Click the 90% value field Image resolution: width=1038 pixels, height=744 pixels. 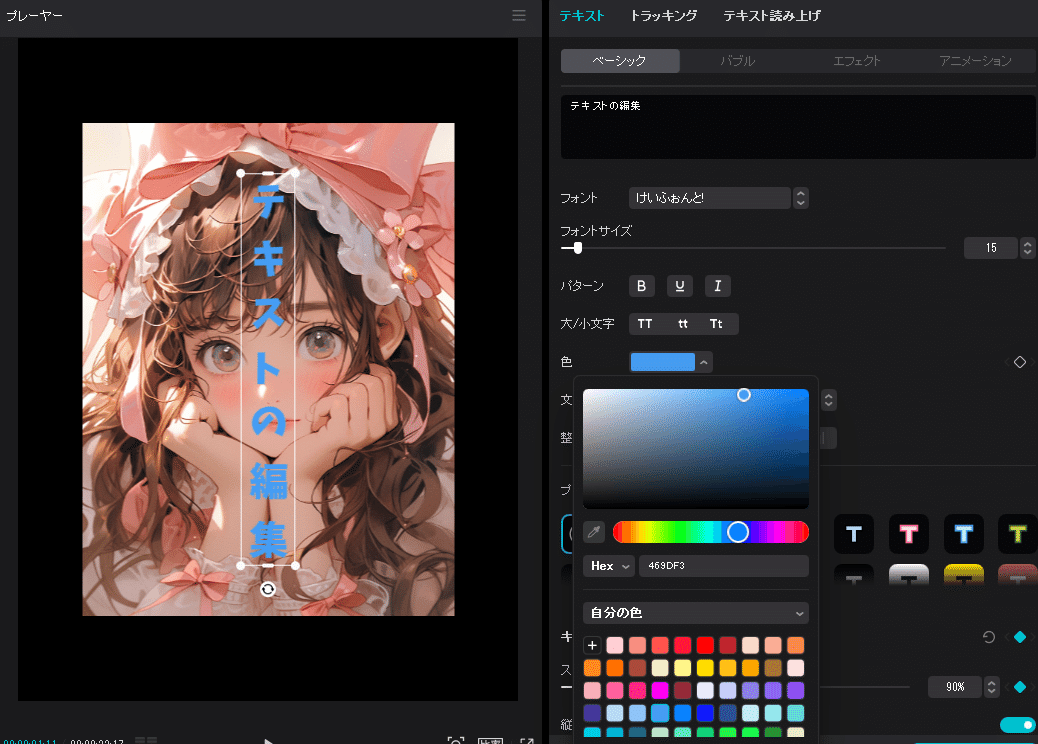955,687
